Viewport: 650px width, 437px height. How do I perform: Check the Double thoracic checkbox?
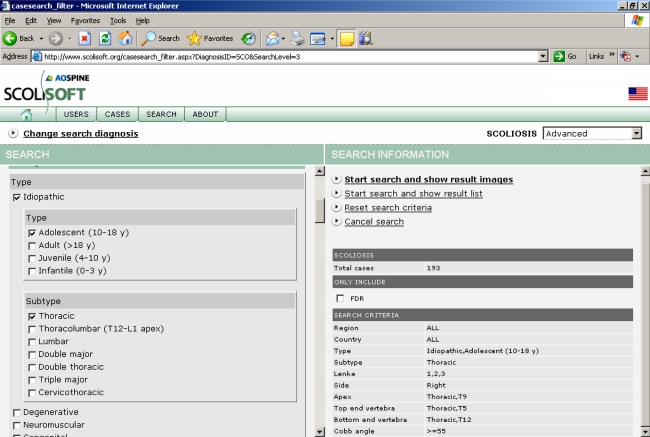[x=32, y=368]
